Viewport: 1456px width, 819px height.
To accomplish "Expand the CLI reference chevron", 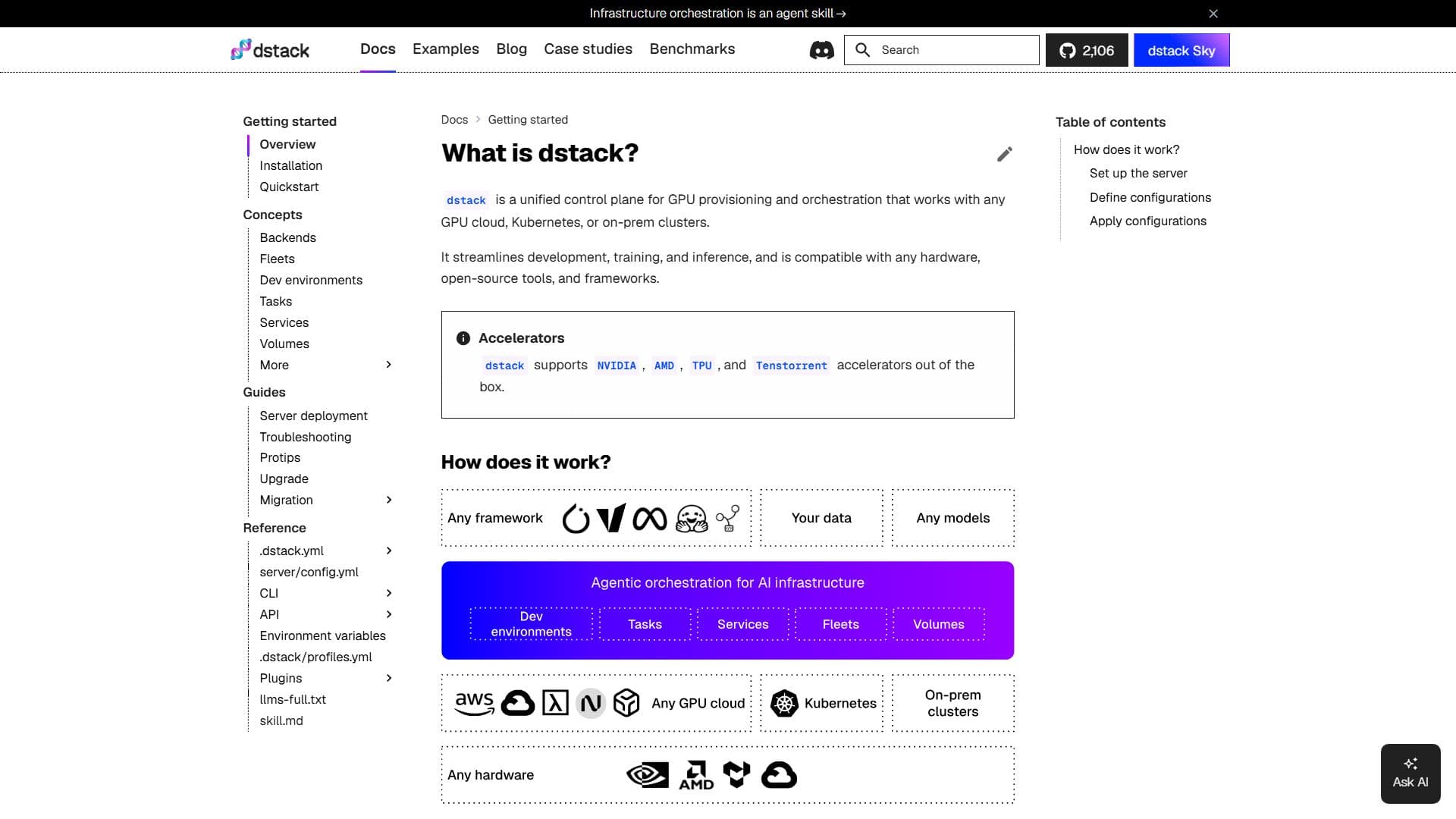I will click(x=389, y=593).
